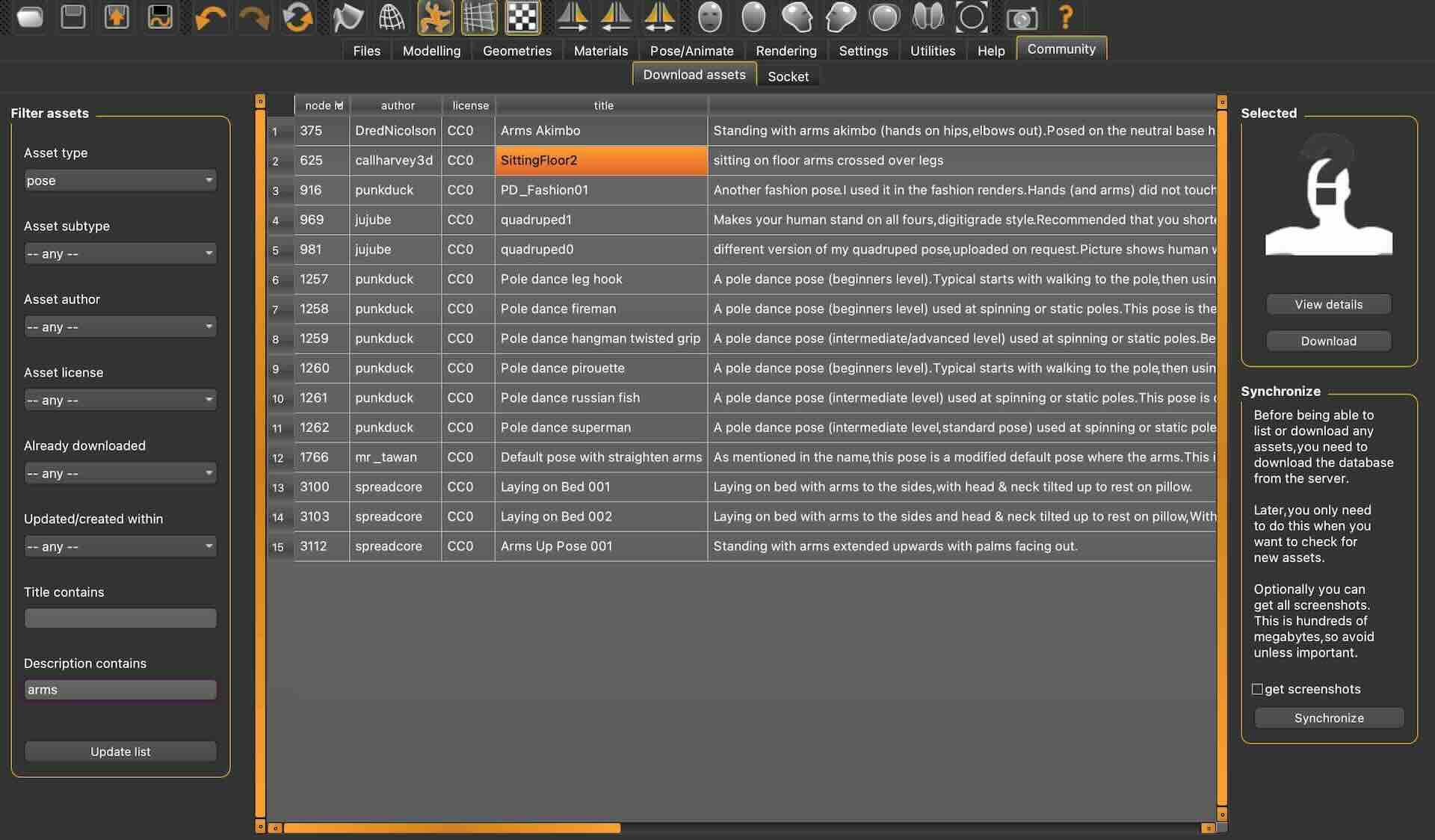Click the front face view icon
This screenshot has width=1435, height=840.
709,18
